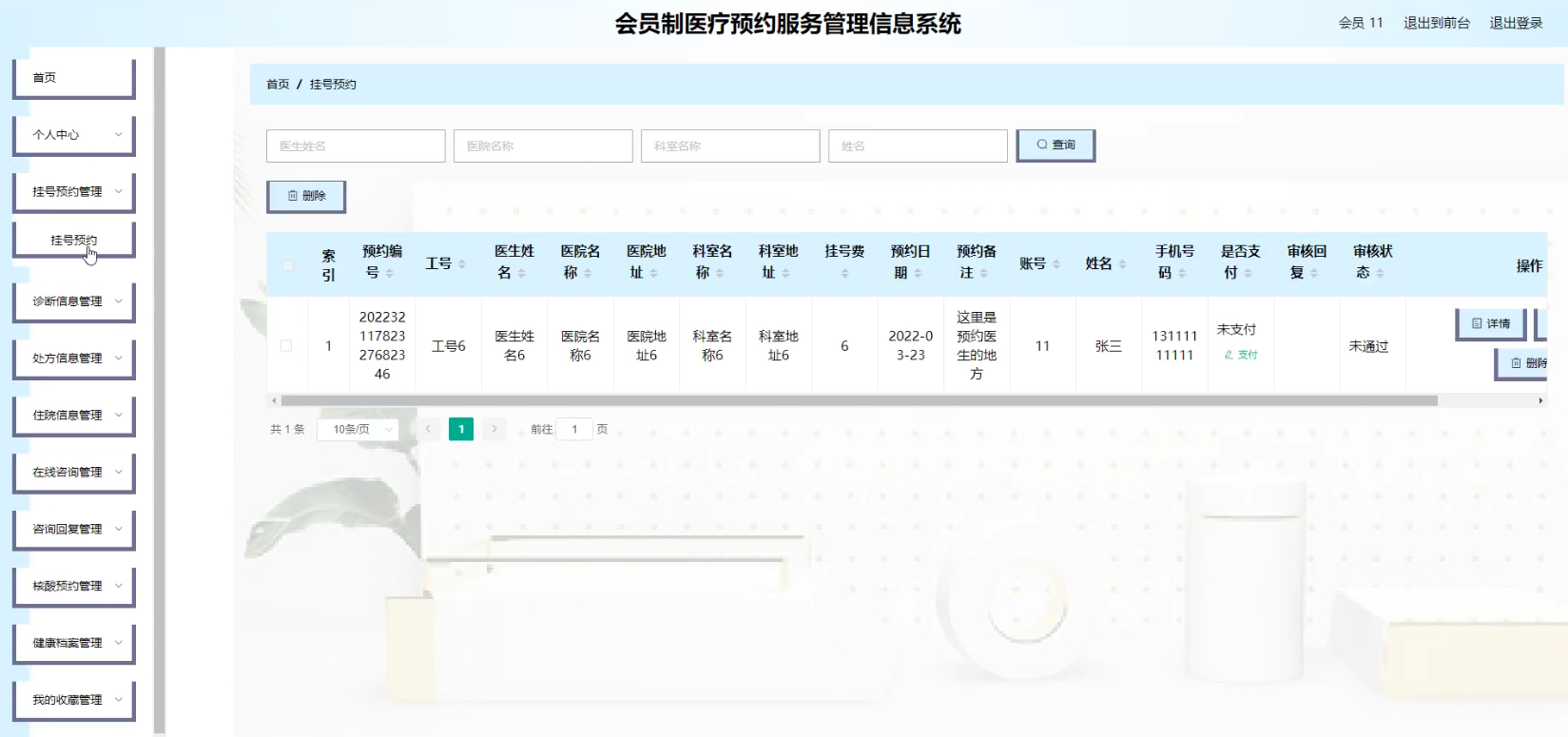Sort by 医院名称 column arrows

pyautogui.click(x=588, y=273)
